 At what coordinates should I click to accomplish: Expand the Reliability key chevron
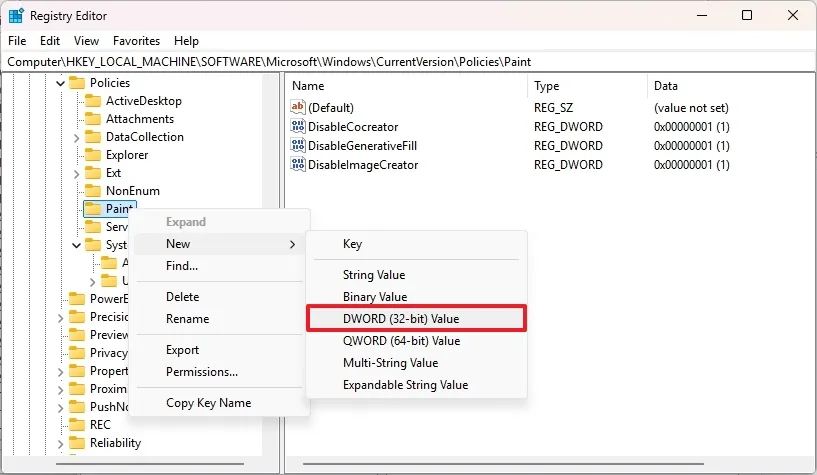click(61, 443)
